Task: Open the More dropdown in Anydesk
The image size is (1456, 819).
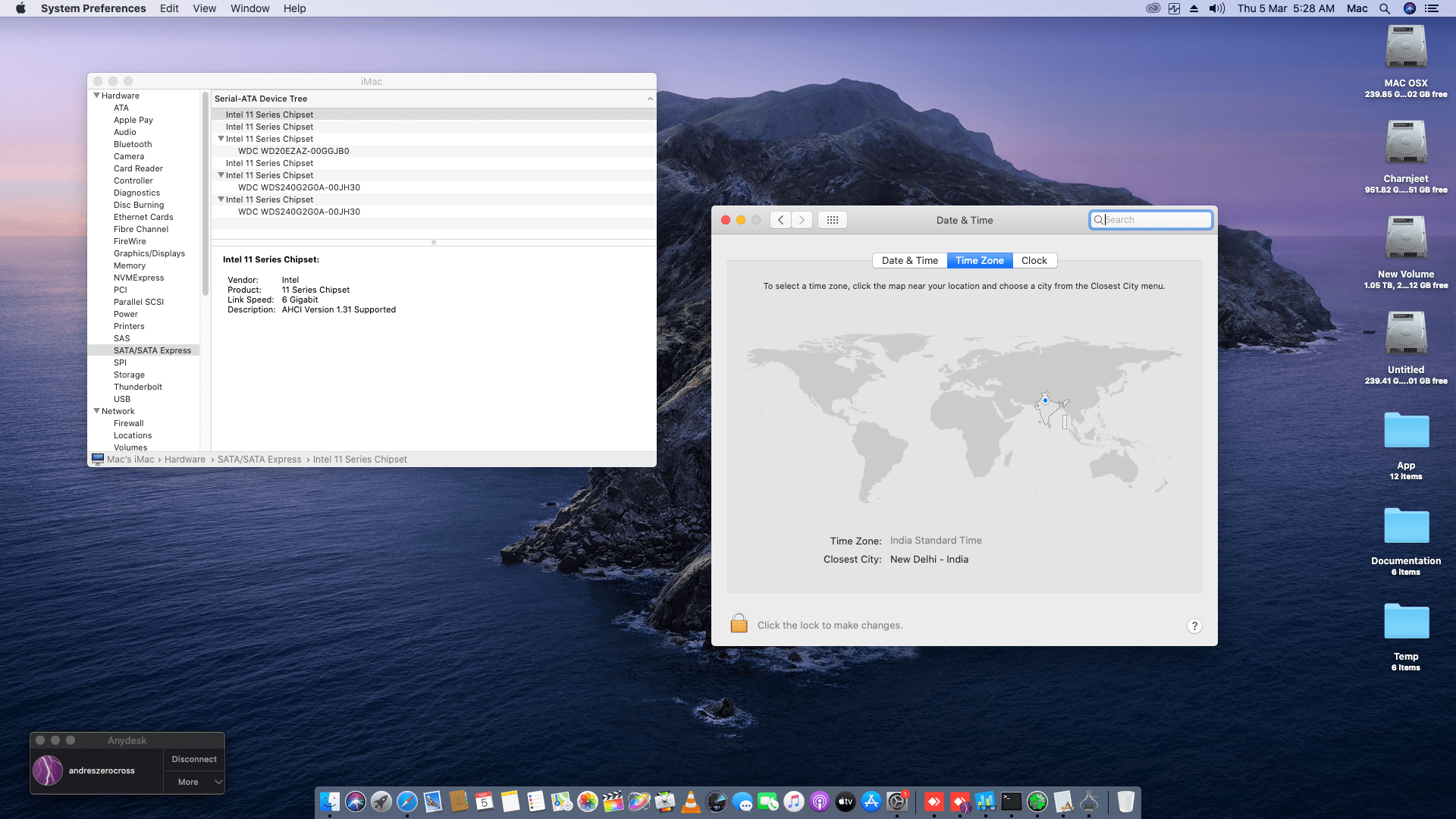Action: point(194,782)
